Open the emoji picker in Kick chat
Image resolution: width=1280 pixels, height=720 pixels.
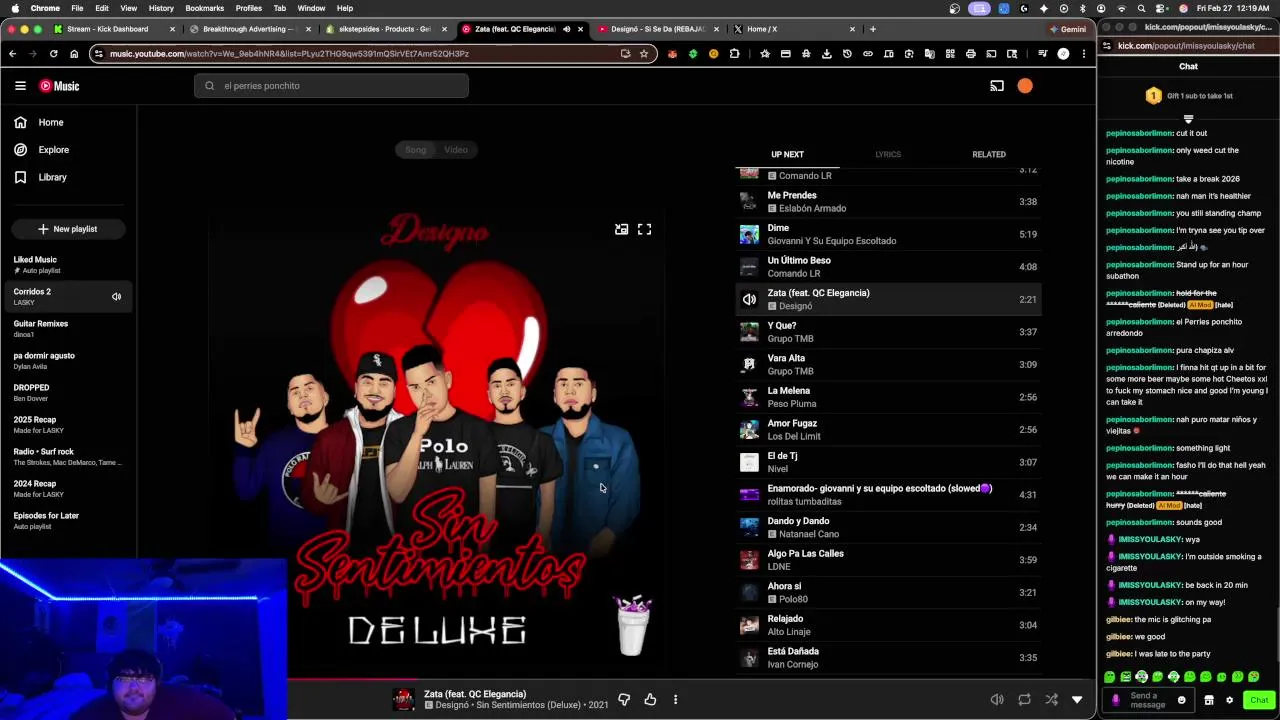1181,700
